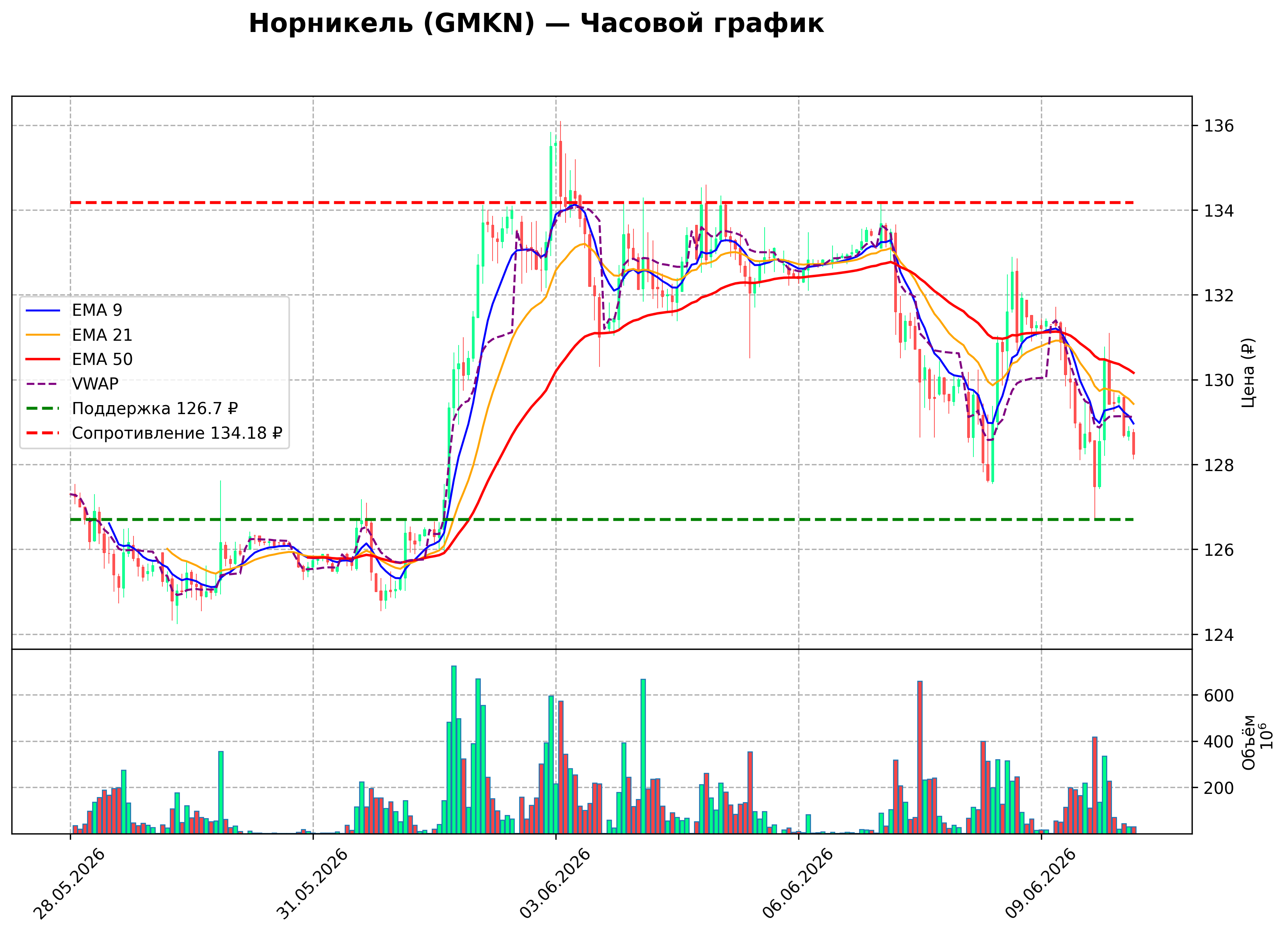1288x934 pixels.
Task: Click the 130 price axis label
Action: (1219, 380)
